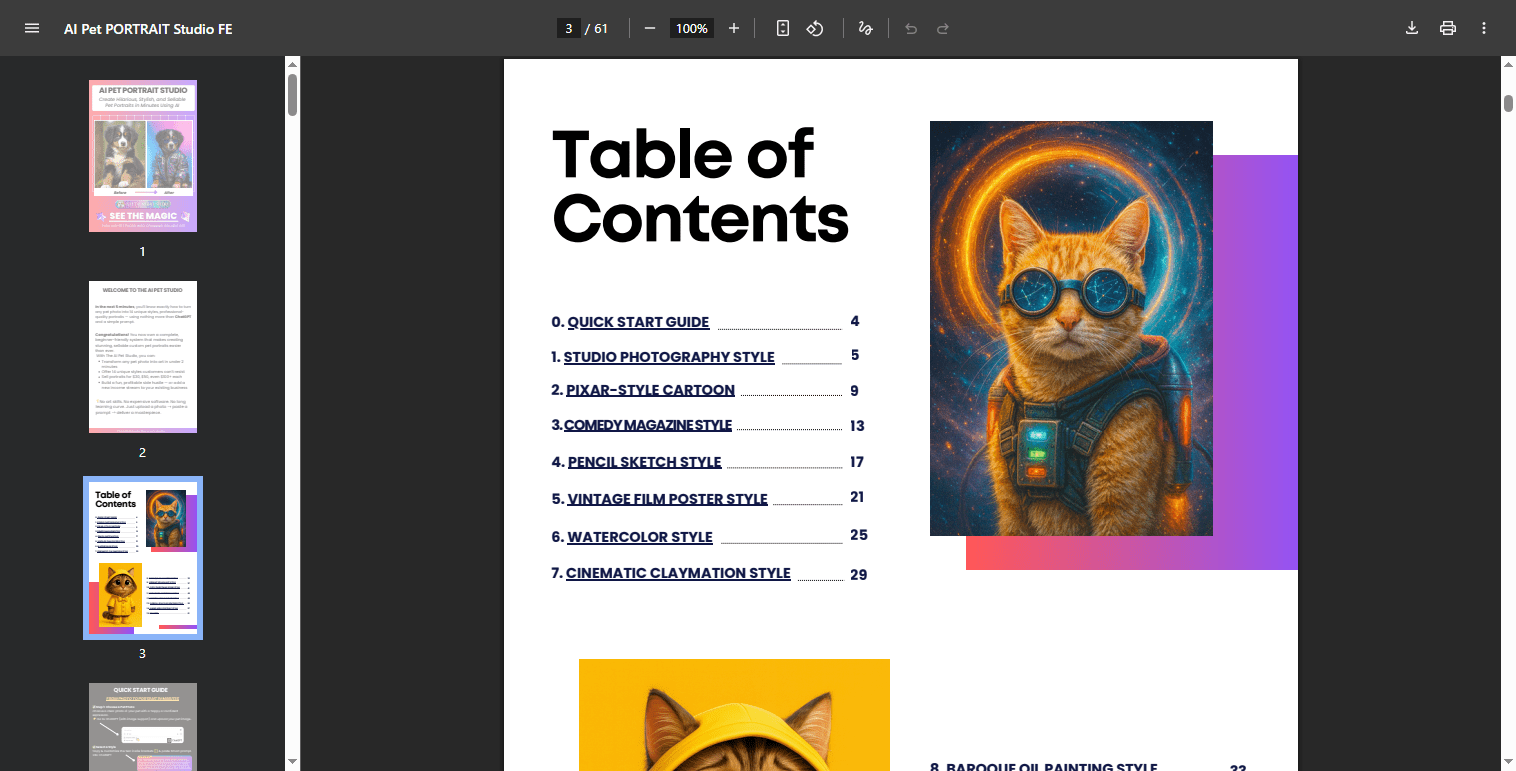This screenshot has height=771, width=1516.
Task: Open the Quick Start Guide link
Action: 638,322
